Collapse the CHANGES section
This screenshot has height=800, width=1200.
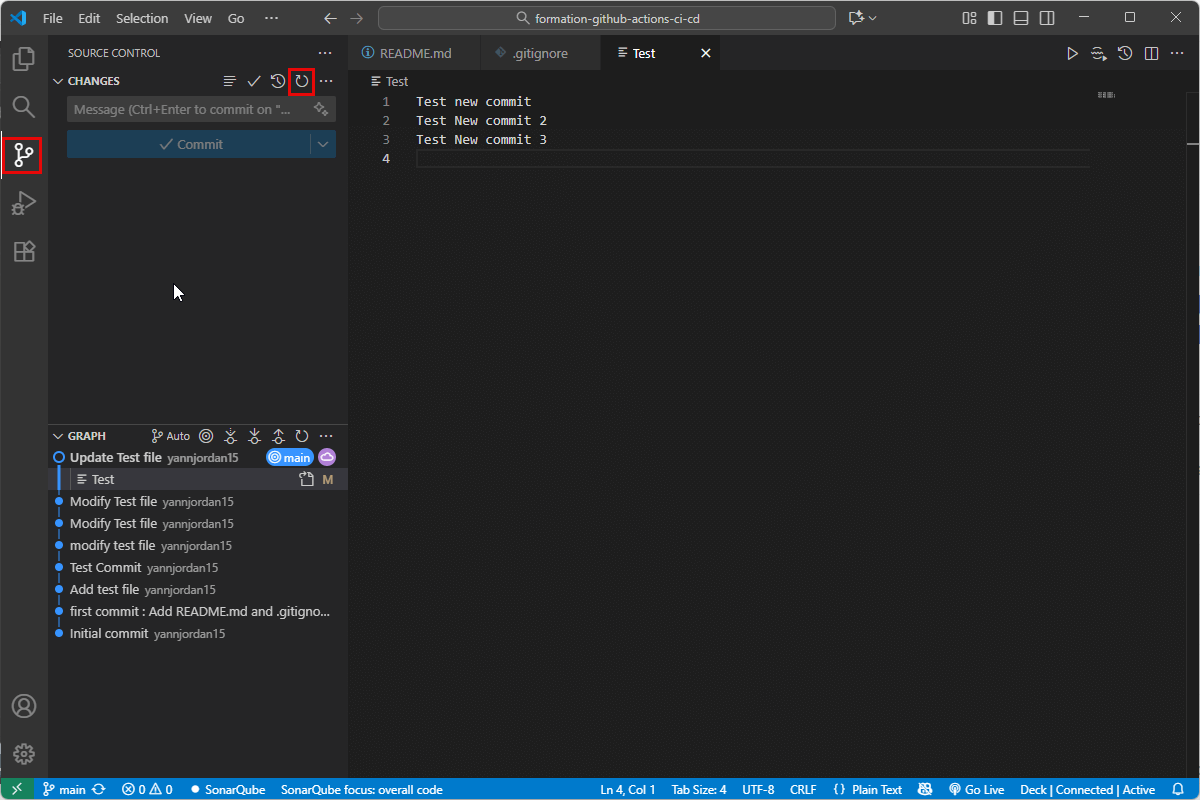click(x=58, y=81)
